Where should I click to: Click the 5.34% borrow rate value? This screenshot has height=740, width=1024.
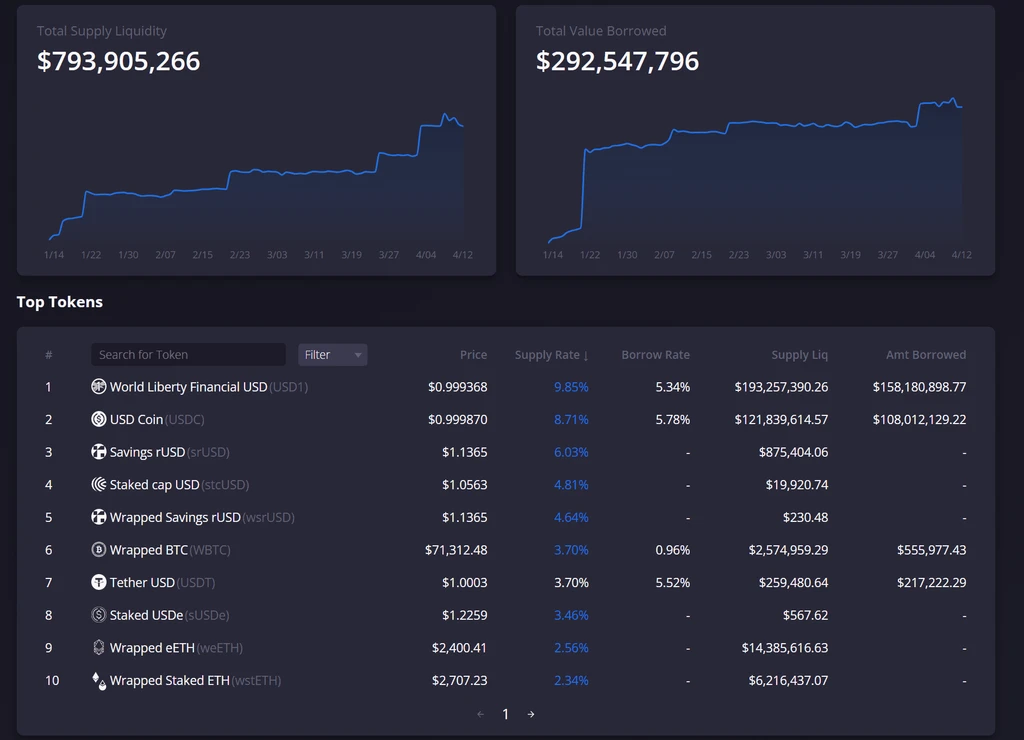(673, 387)
